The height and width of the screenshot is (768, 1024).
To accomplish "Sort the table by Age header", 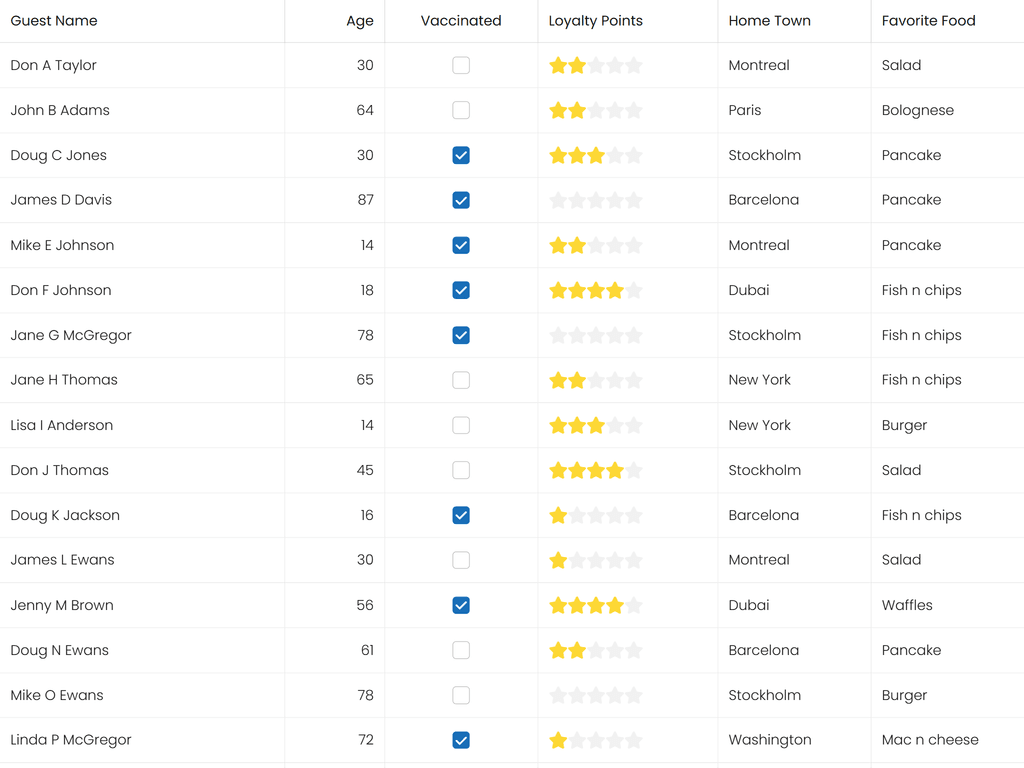I will point(359,21).
